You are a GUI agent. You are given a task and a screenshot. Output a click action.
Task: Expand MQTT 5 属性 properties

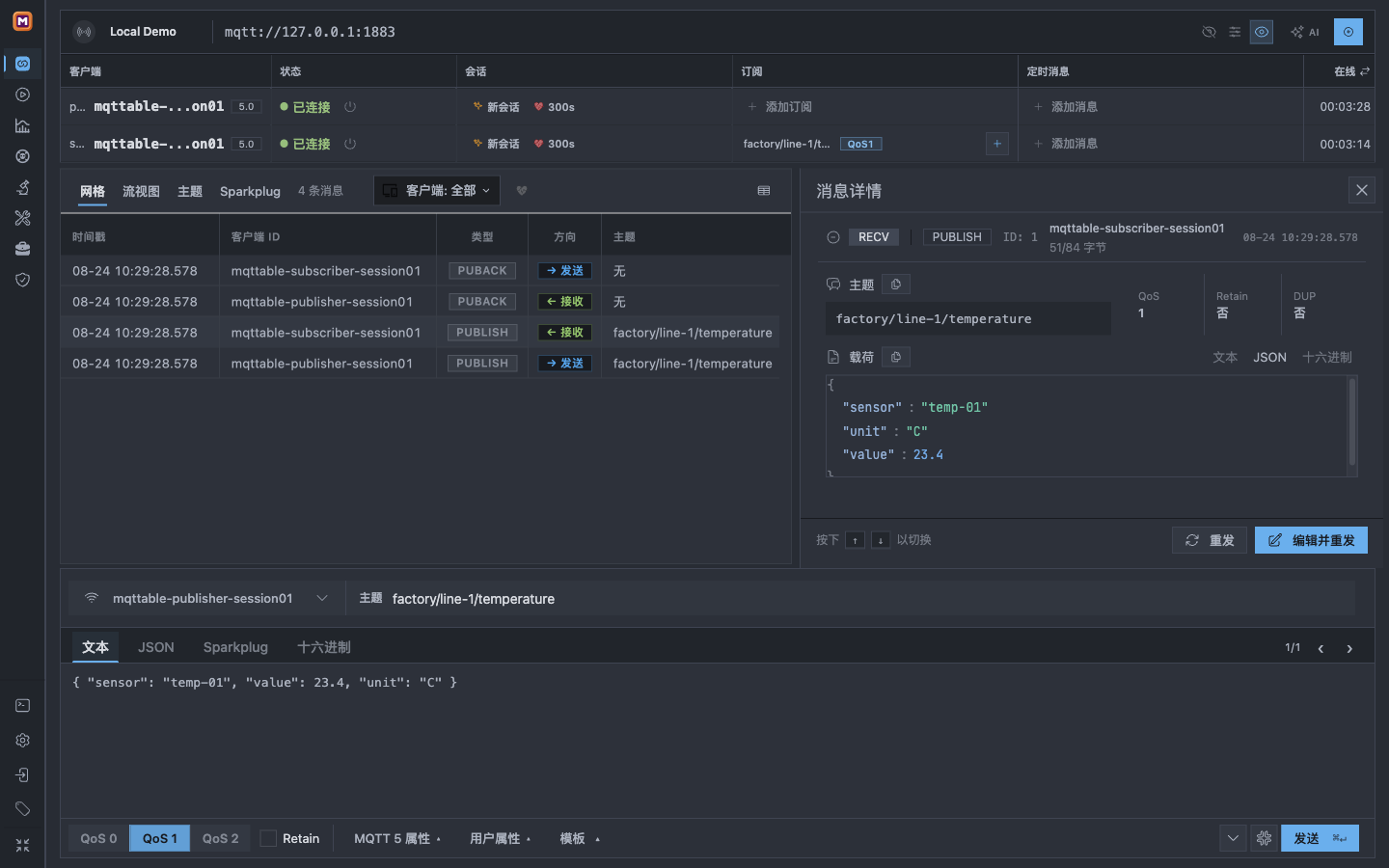[397, 838]
